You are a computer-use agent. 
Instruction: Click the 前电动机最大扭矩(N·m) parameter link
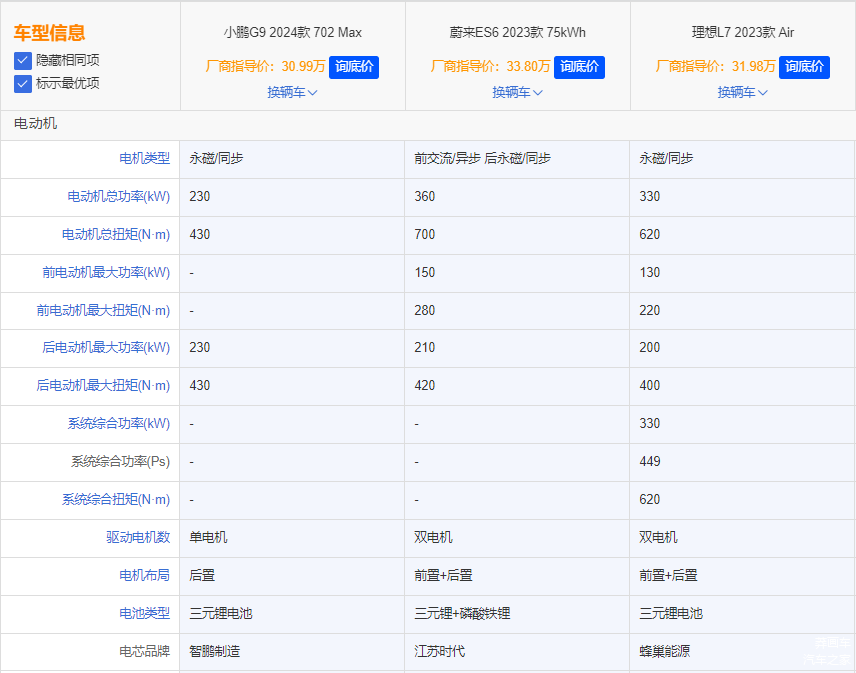103,311
